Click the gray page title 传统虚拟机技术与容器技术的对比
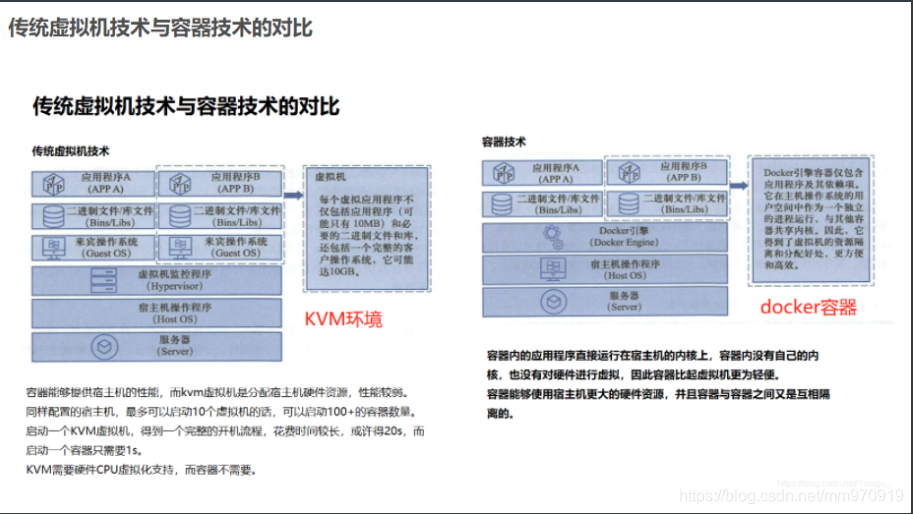Screen dimensions: 913x514 (x=161, y=28)
